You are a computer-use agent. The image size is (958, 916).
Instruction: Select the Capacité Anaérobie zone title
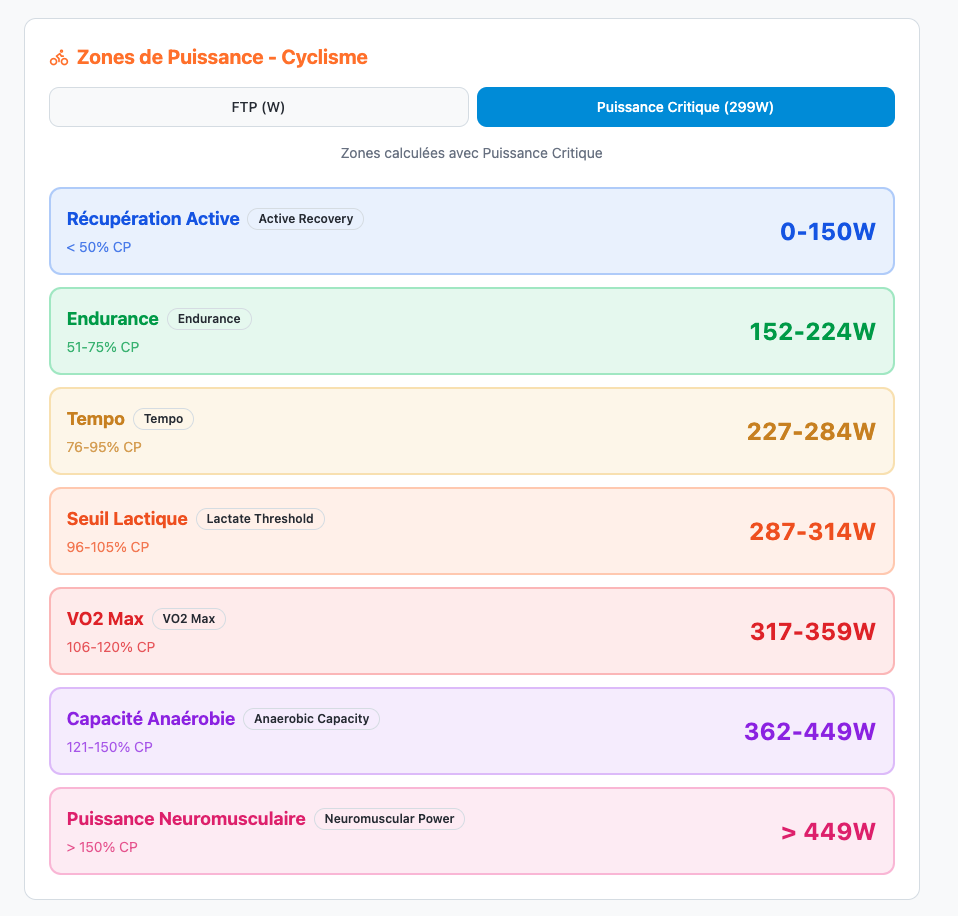[151, 719]
